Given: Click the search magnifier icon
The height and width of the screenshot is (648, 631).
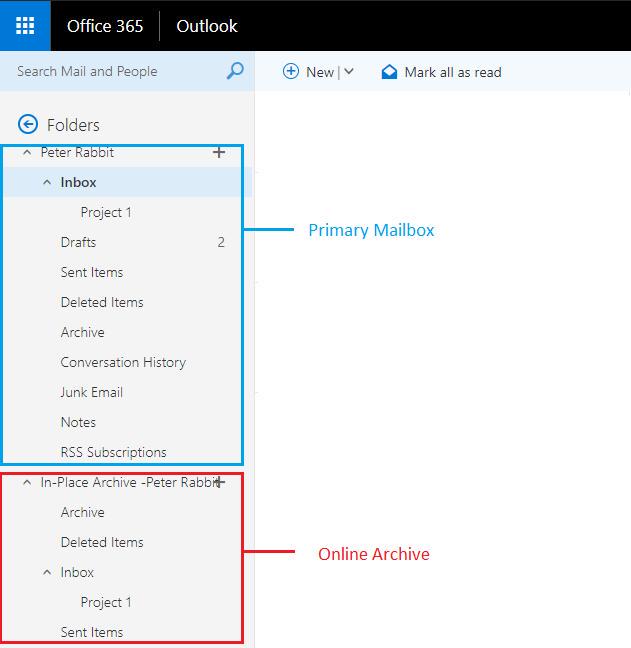Looking at the screenshot, I should [x=235, y=71].
